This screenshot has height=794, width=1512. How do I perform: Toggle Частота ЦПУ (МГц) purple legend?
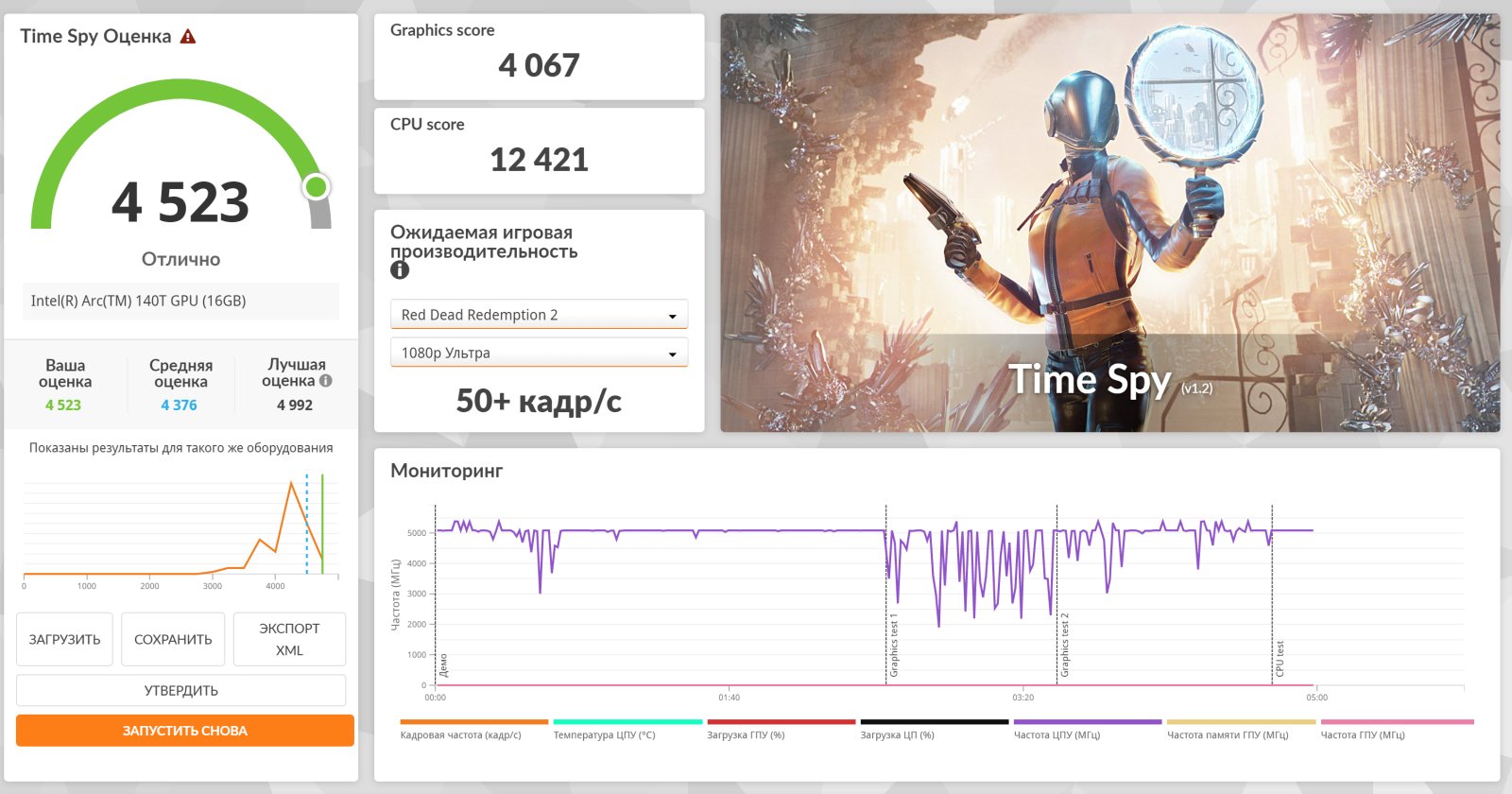pos(1087,730)
